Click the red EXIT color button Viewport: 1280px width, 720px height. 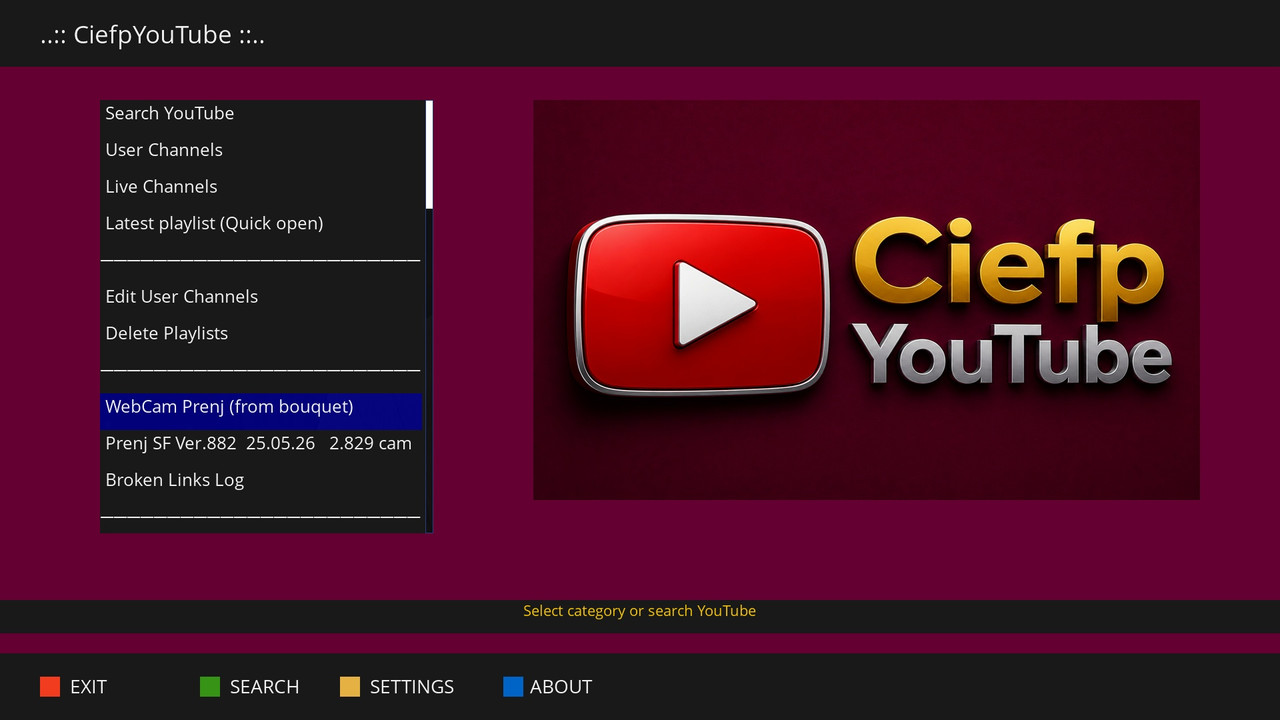pyautogui.click(x=50, y=686)
